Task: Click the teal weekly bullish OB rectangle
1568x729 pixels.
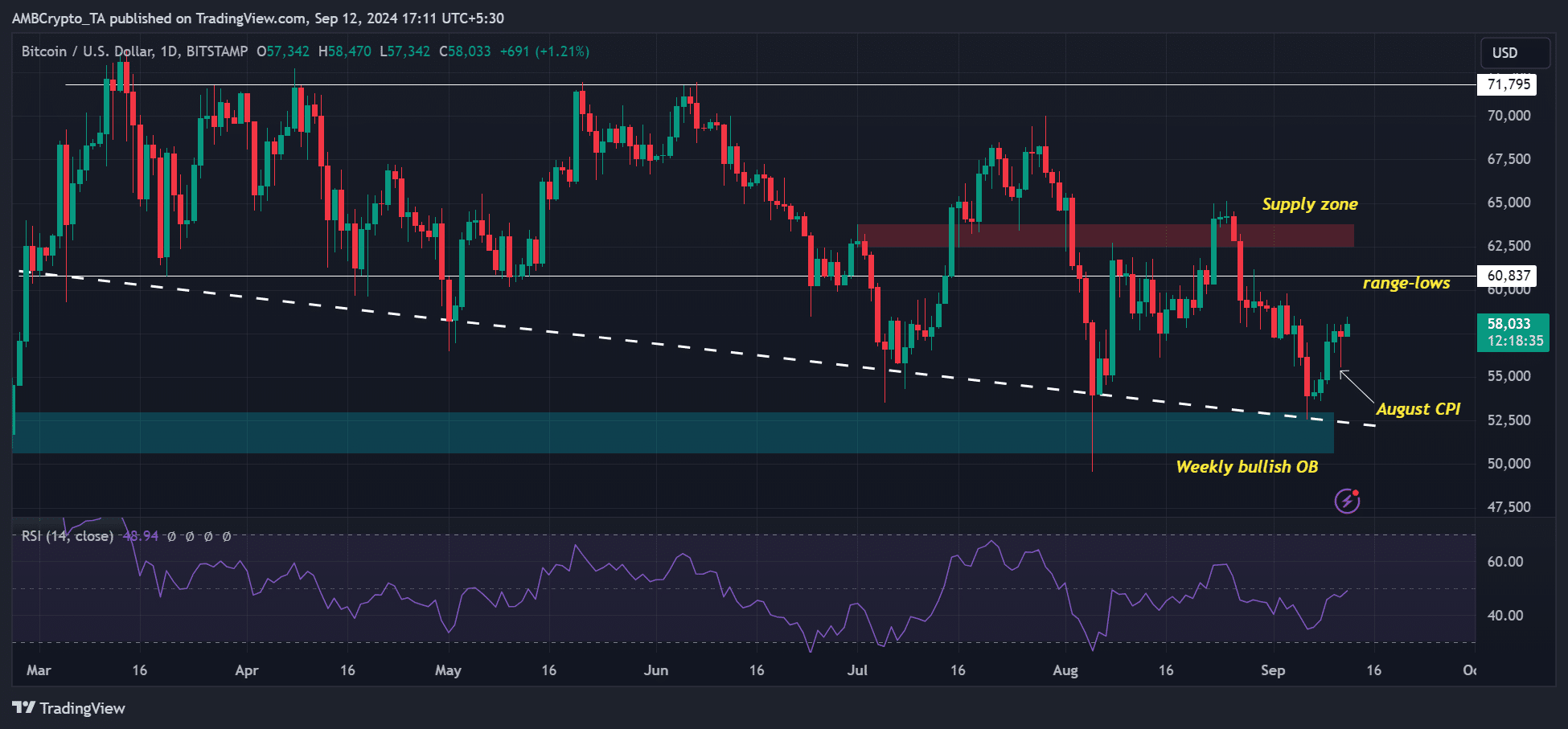Action: click(x=674, y=433)
